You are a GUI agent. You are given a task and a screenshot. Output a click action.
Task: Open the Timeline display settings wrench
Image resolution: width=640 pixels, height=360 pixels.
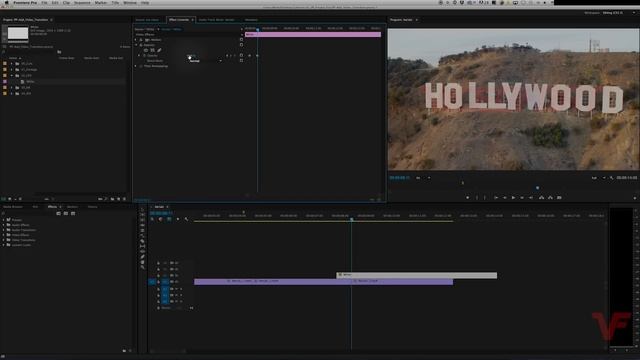click(x=186, y=219)
